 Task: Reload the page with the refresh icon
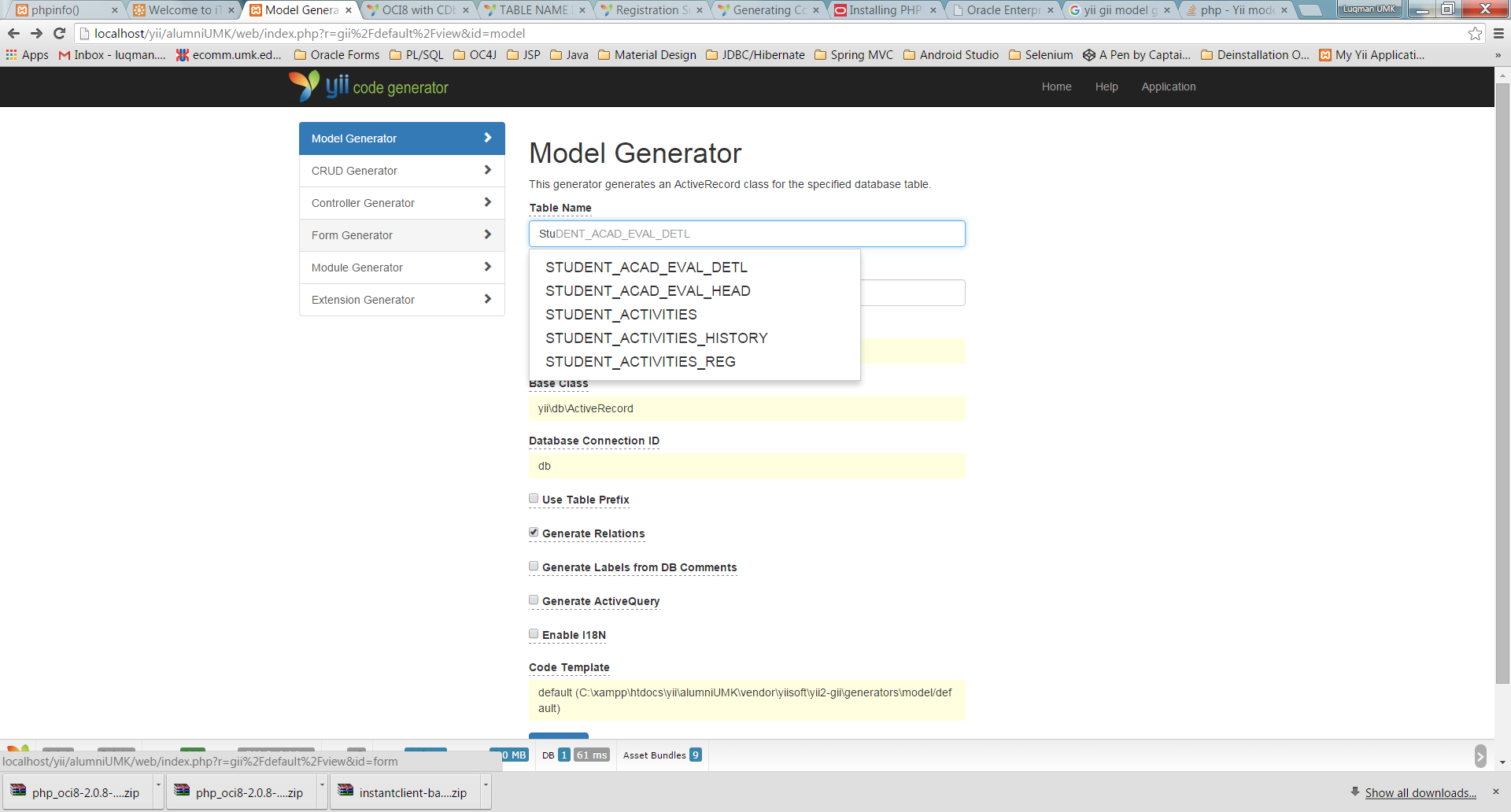60,33
